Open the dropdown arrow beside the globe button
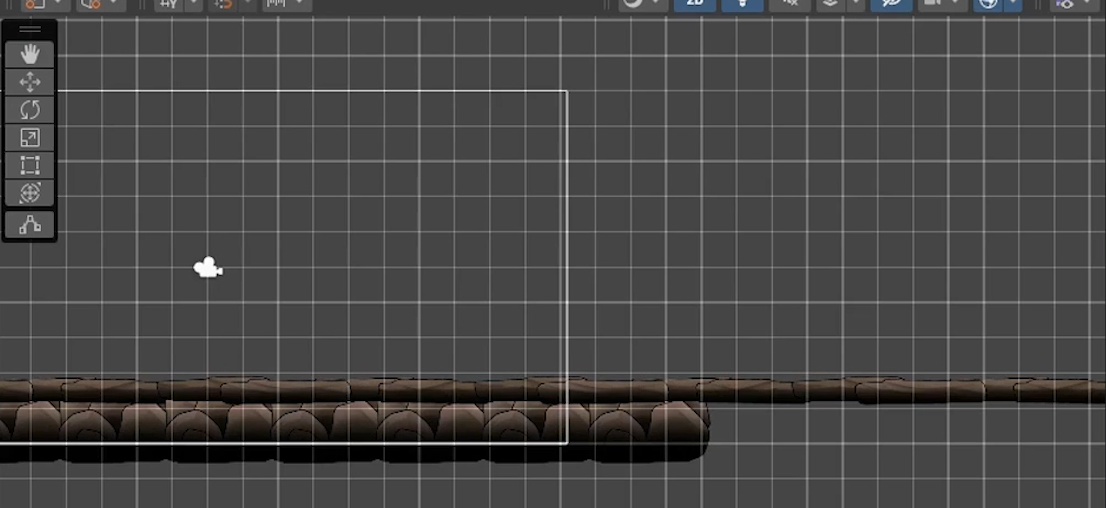 (1013, 4)
